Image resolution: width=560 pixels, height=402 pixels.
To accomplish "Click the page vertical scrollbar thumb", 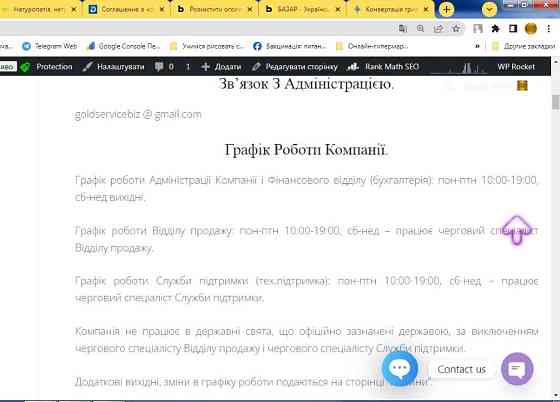I will coord(555,102).
